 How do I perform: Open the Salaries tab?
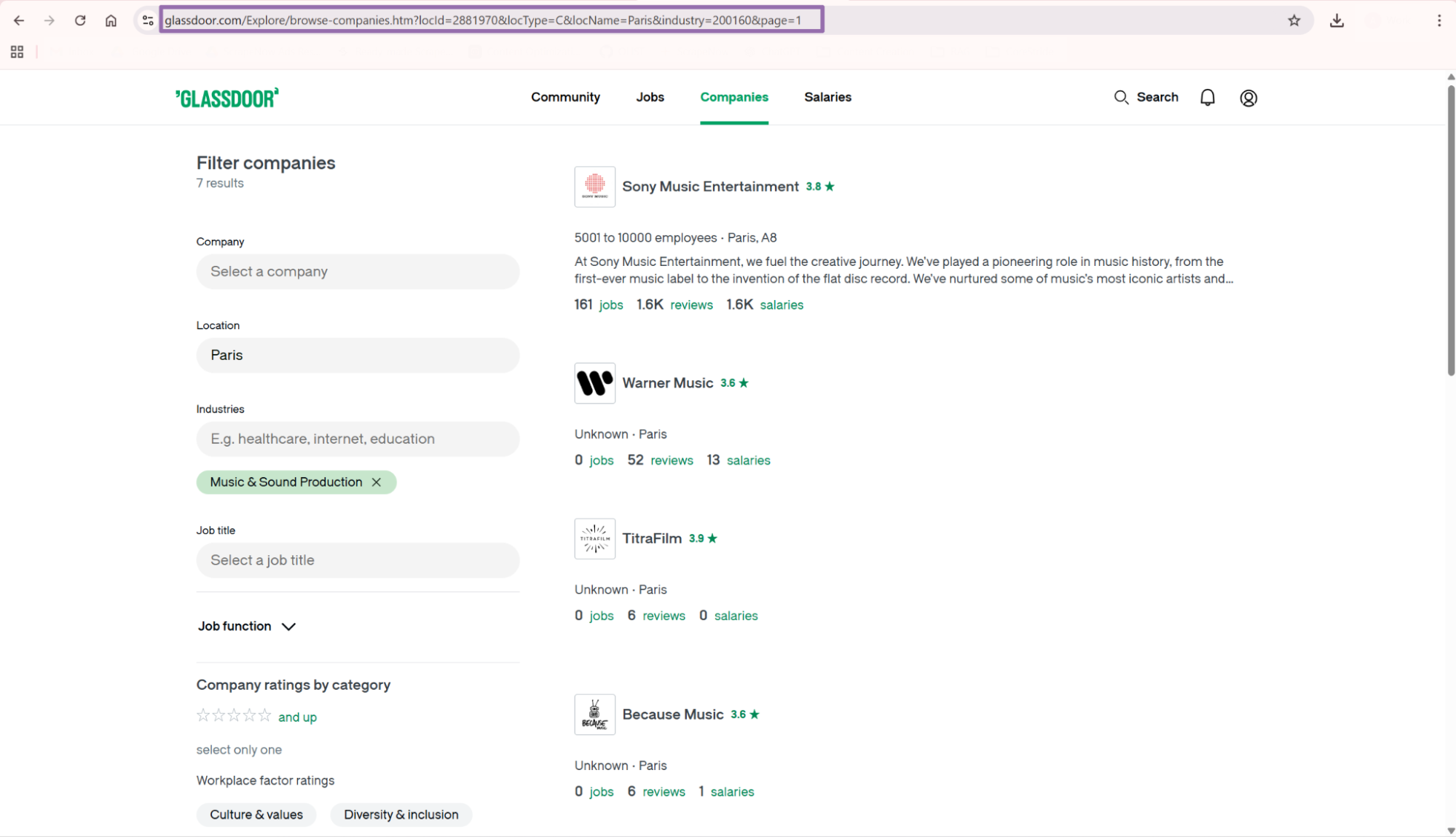pyautogui.click(x=827, y=98)
